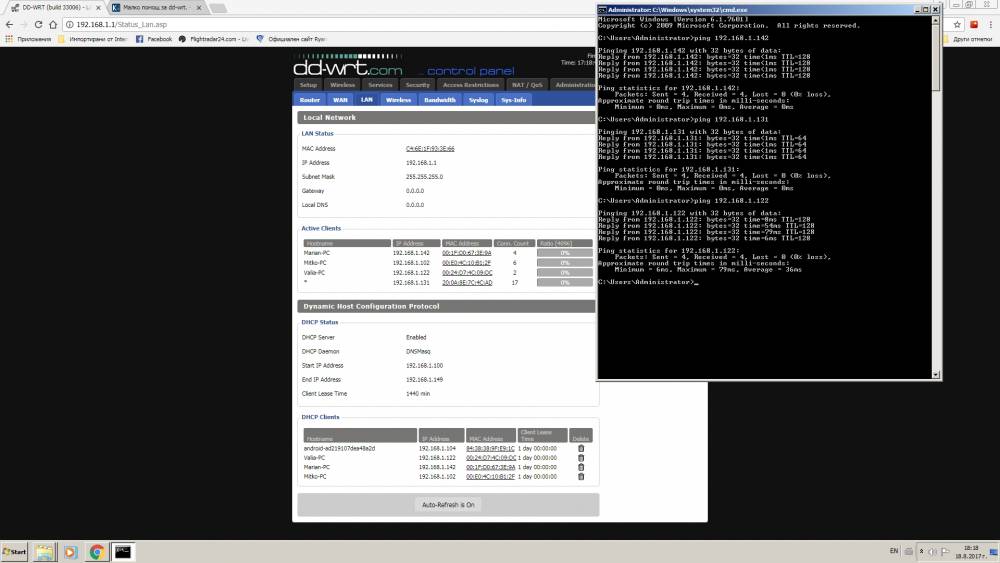Switch to the cmd taskbar icon
Screen dimensions: 1000x563
tap(122, 552)
